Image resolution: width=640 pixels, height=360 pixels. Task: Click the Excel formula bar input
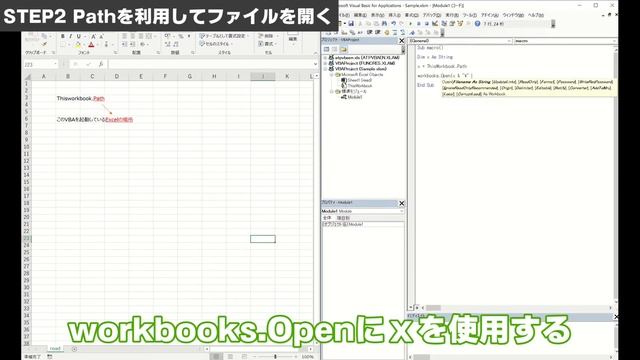(x=210, y=64)
